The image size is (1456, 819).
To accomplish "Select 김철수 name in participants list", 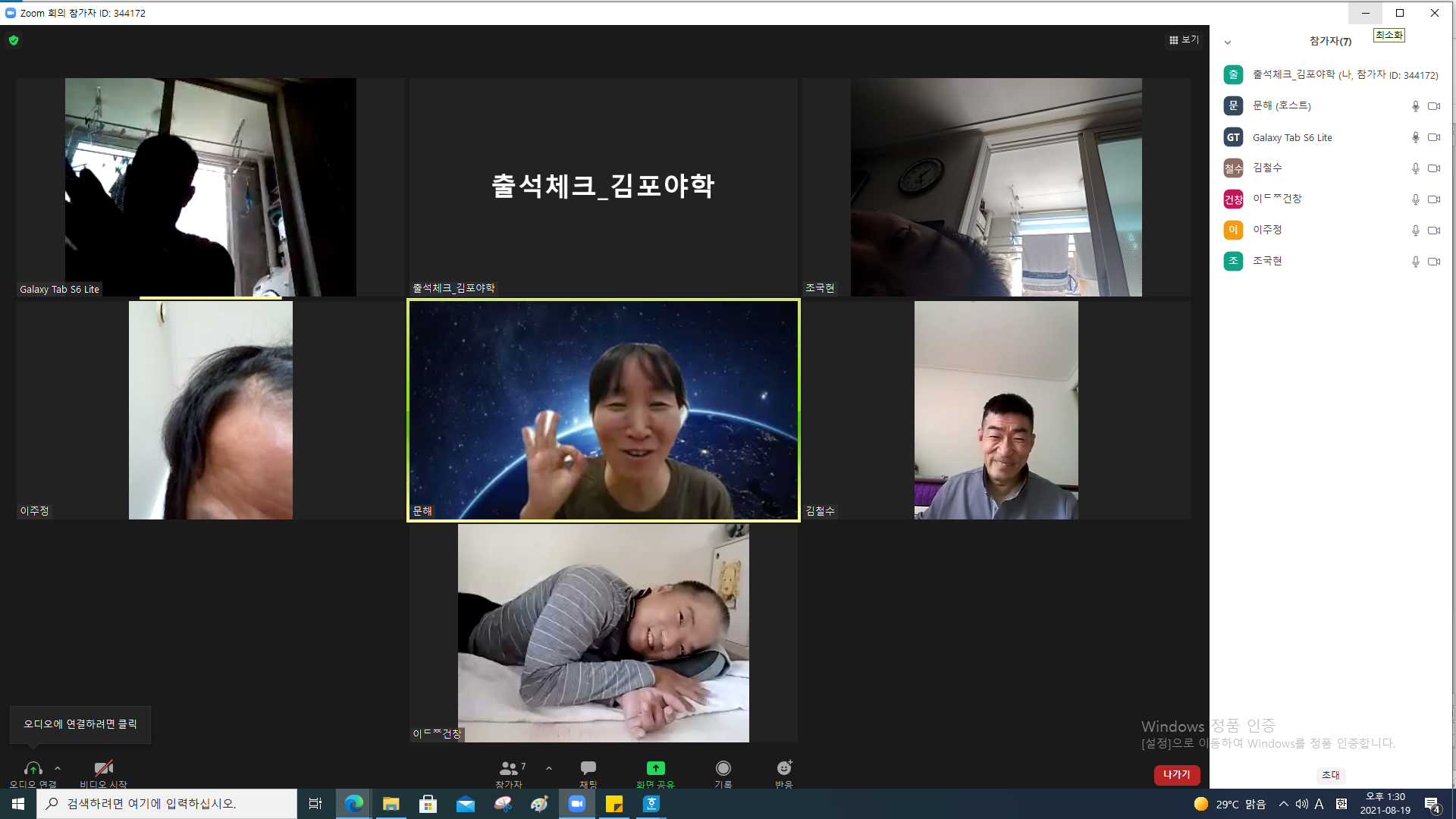I will pyautogui.click(x=1267, y=168).
